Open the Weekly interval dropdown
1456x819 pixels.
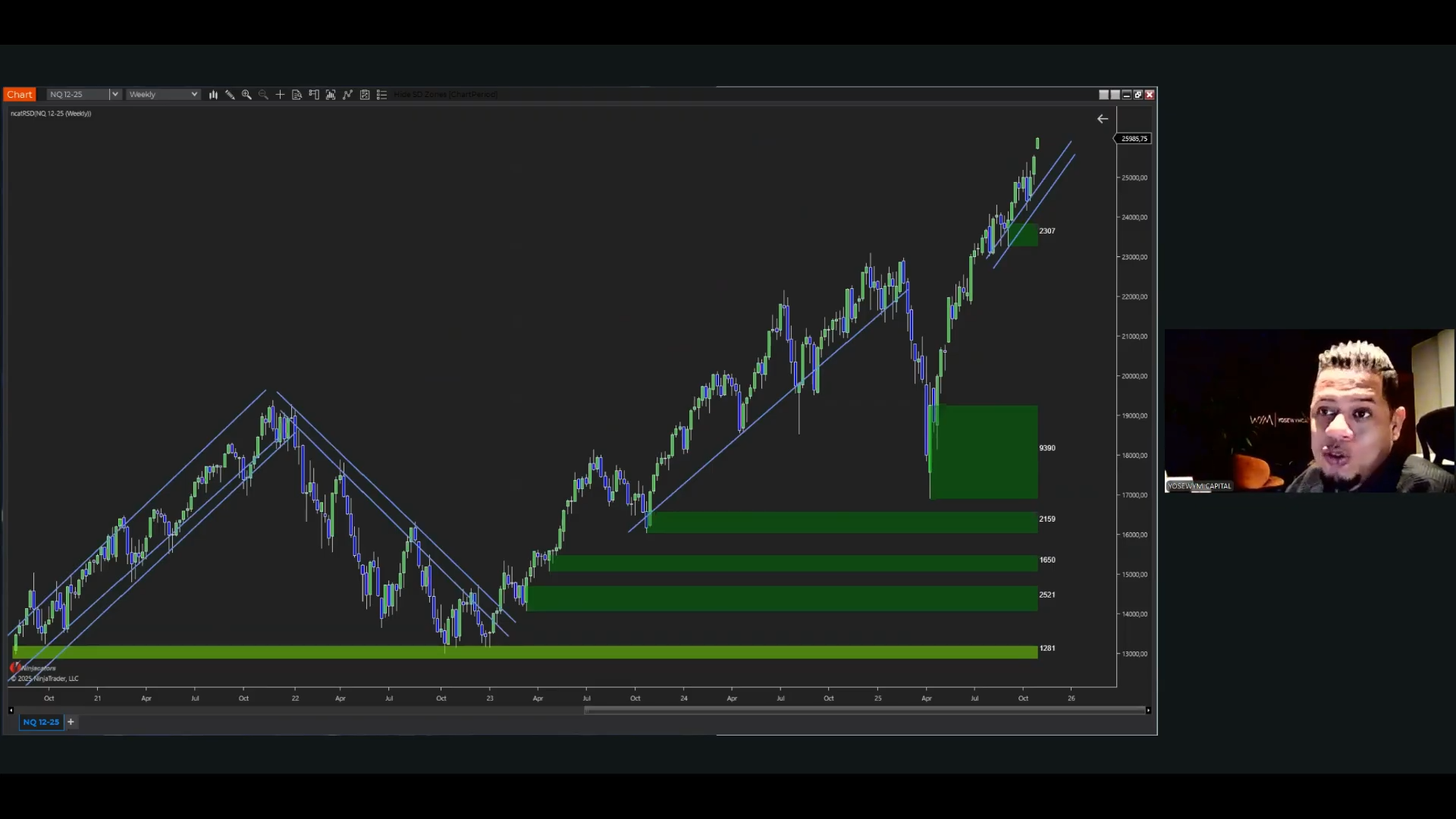click(163, 95)
